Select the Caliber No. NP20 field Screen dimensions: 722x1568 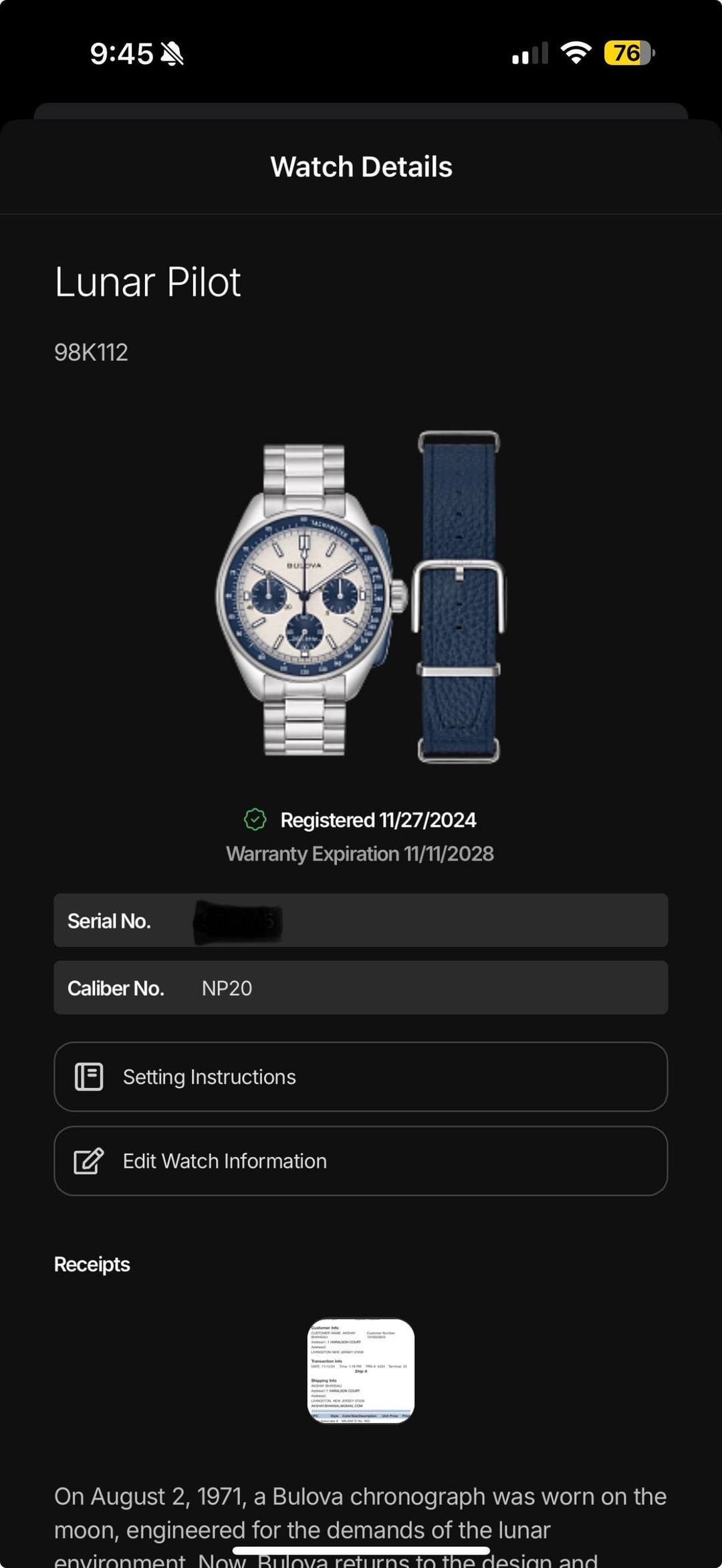[x=361, y=988]
